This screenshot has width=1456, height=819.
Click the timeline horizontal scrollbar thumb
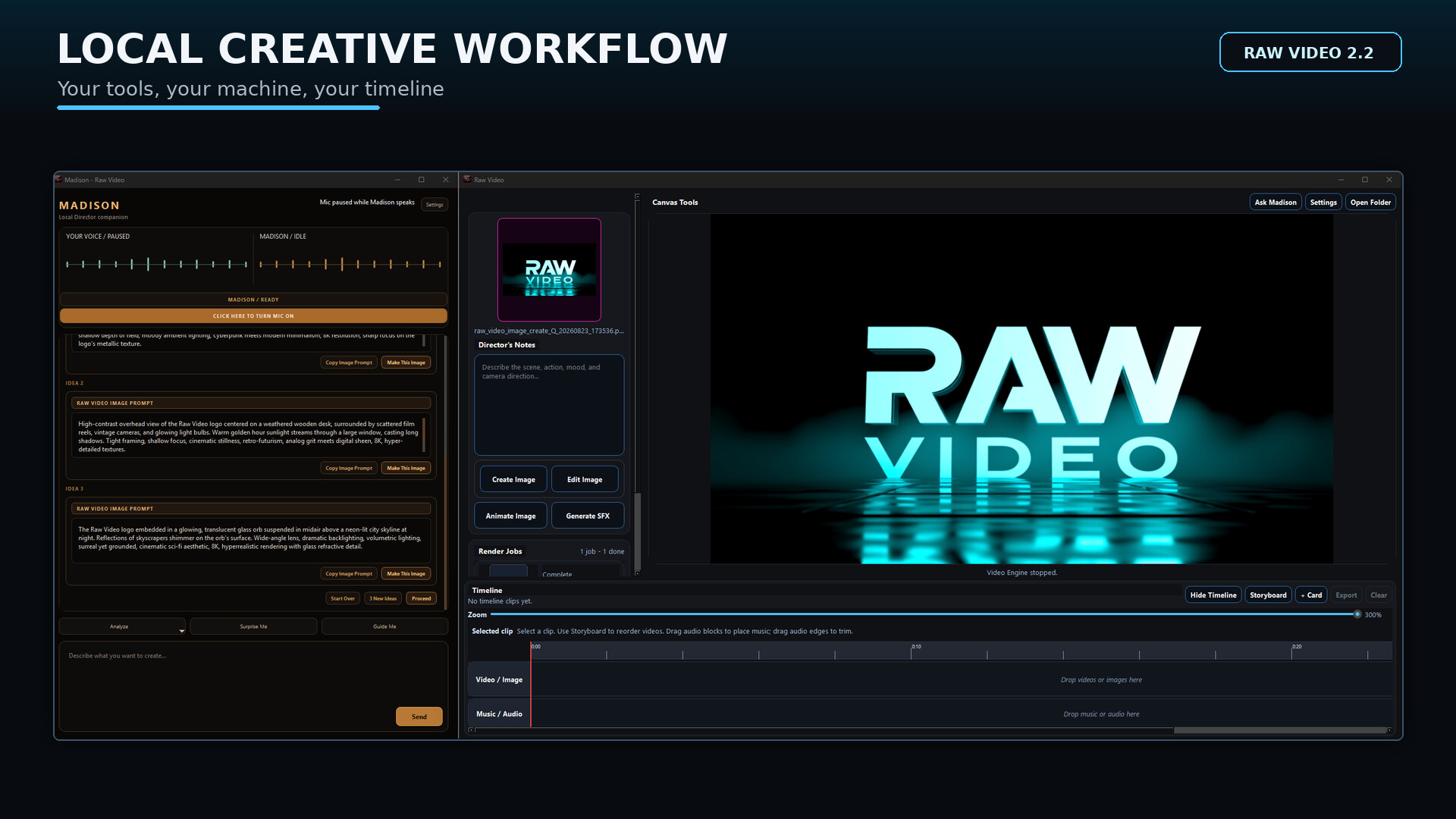tap(1280, 730)
